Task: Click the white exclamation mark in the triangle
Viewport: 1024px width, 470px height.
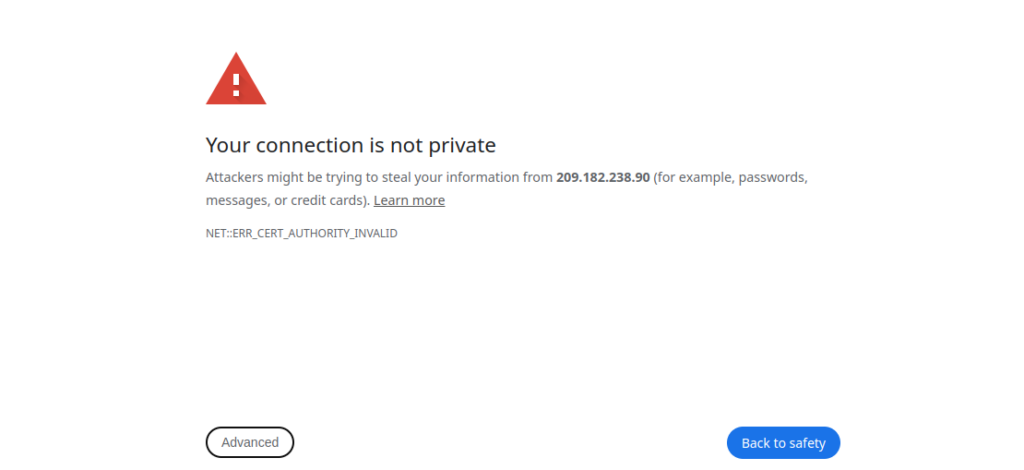Action: pos(236,82)
